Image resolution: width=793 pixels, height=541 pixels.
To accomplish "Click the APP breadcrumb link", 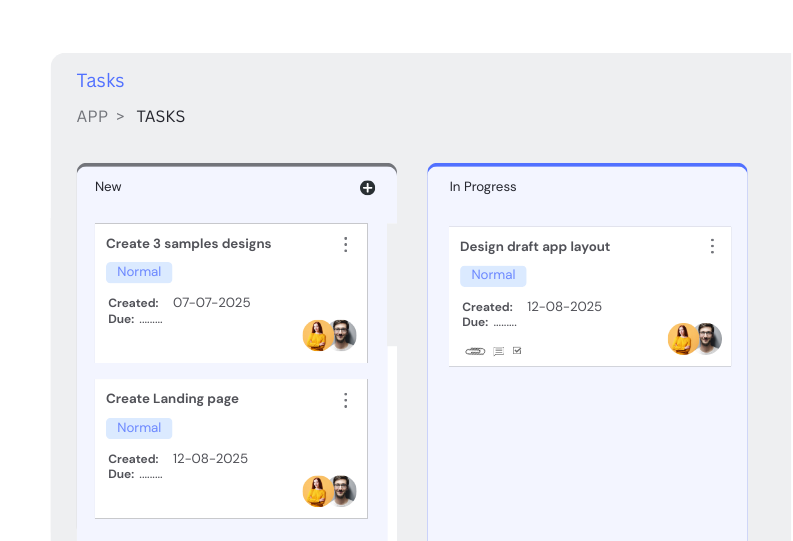I will tap(92, 116).
